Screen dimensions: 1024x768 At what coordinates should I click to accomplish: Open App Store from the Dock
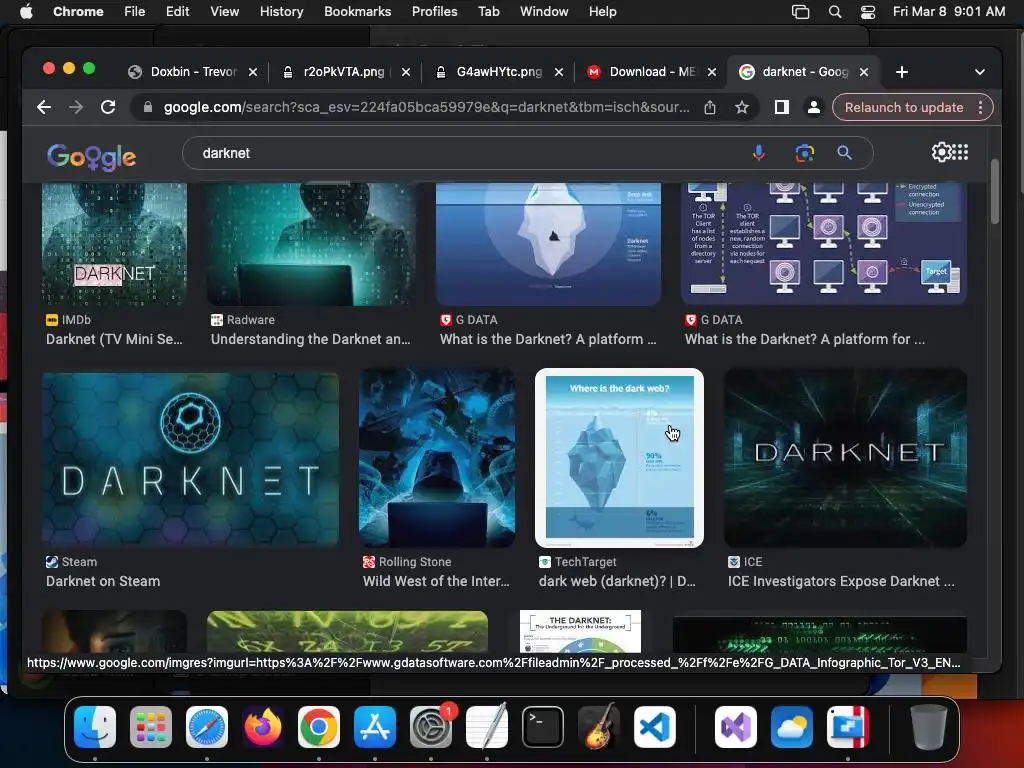[x=375, y=727]
